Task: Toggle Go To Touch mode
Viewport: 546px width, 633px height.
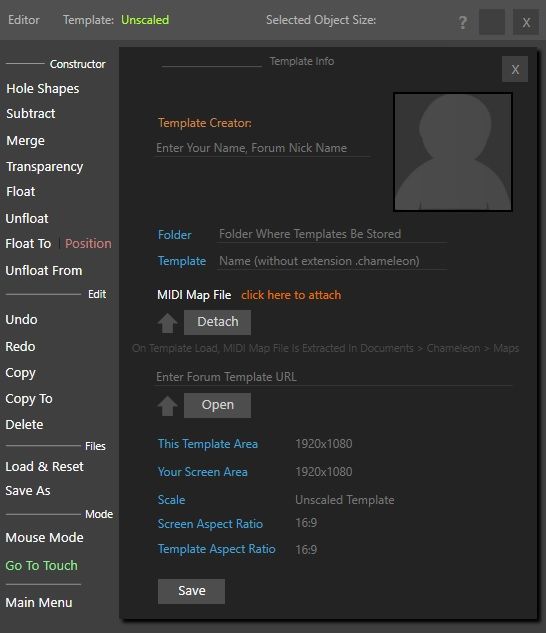Action: [x=42, y=566]
